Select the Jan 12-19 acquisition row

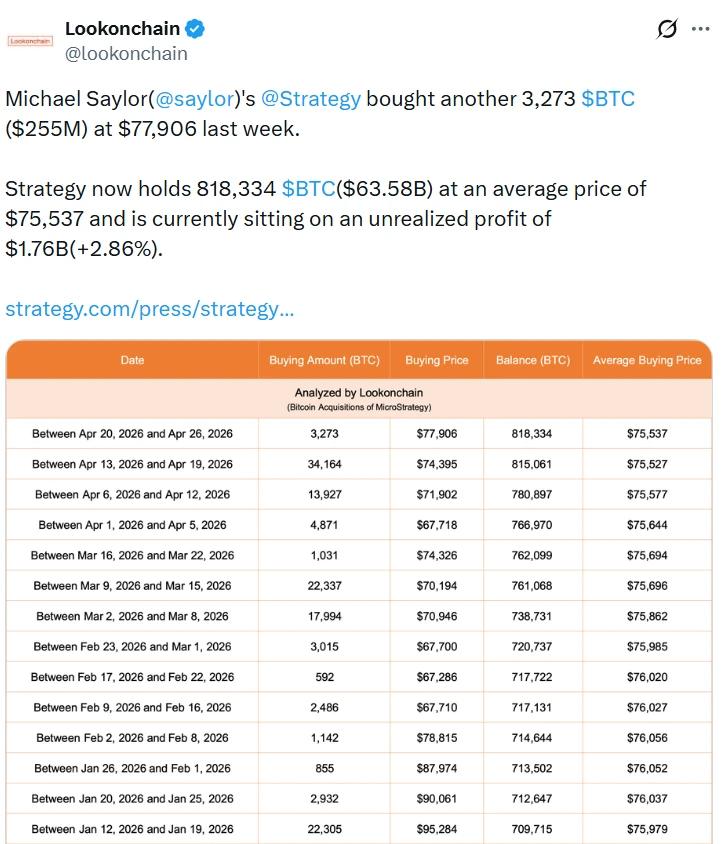(361, 829)
